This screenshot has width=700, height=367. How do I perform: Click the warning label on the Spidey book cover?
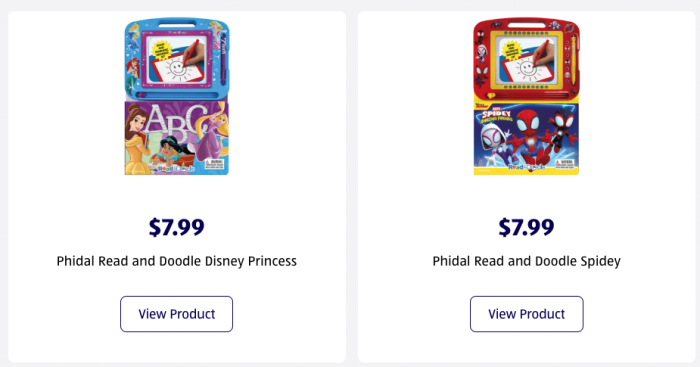(x=564, y=163)
